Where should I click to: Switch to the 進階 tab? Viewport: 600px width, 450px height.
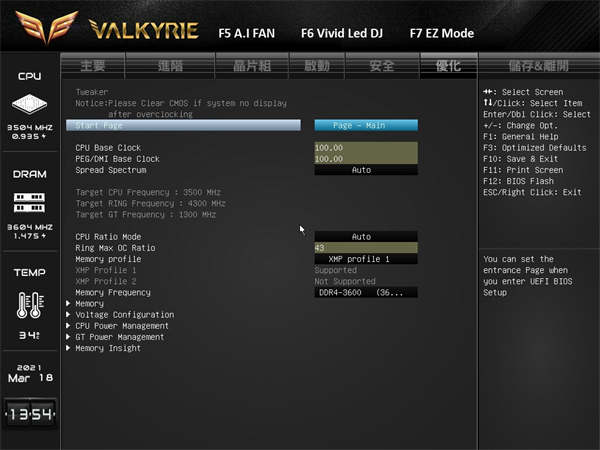(170, 66)
